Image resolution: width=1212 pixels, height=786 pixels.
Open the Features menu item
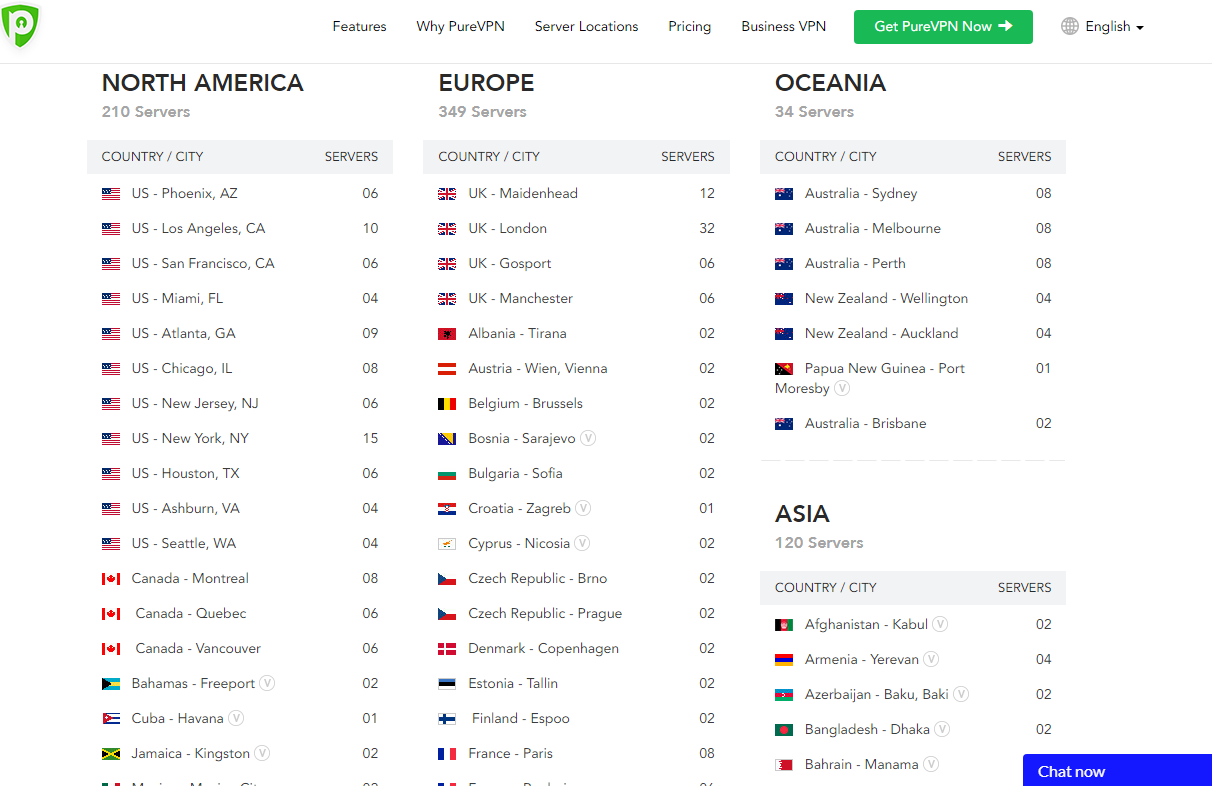pos(360,27)
